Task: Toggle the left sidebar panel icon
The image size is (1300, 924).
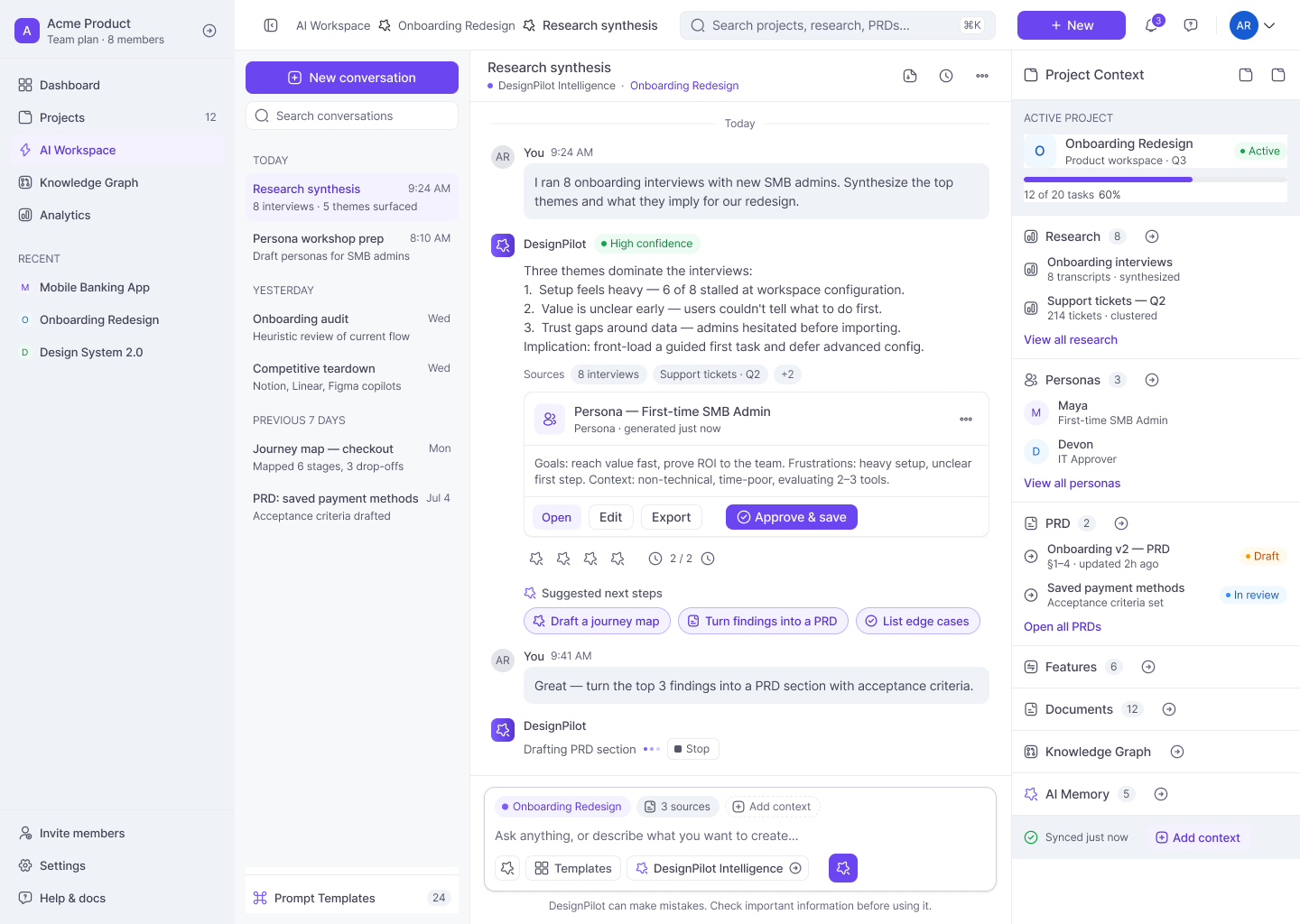Action: click(x=271, y=25)
